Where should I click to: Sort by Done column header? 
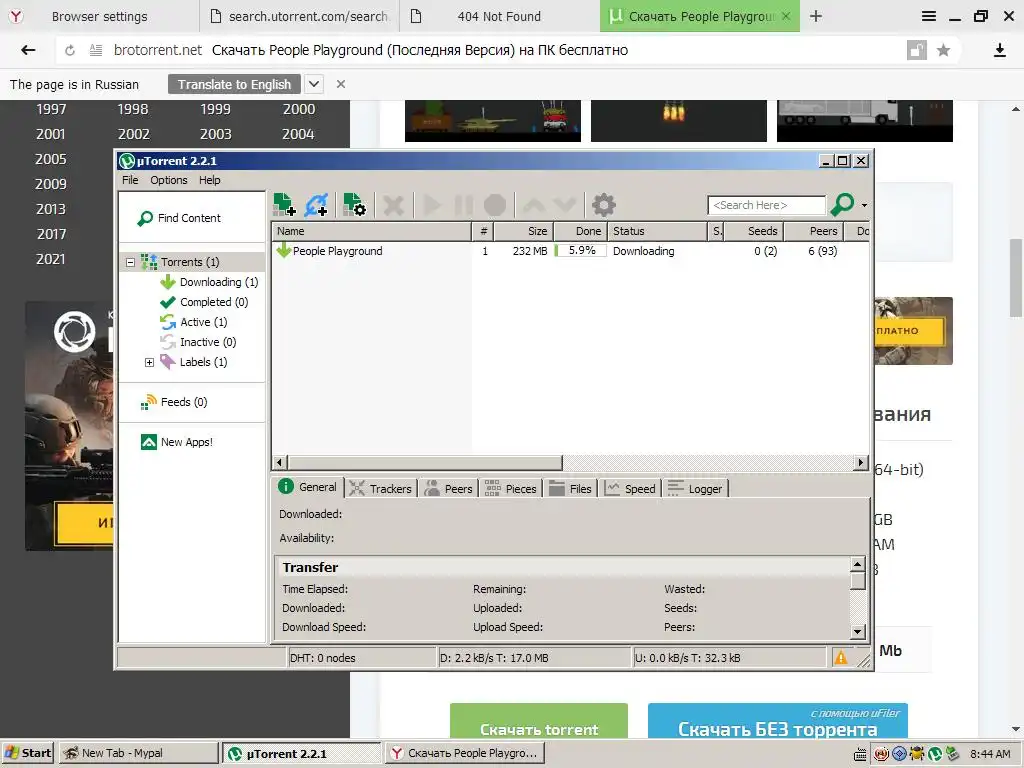581,231
